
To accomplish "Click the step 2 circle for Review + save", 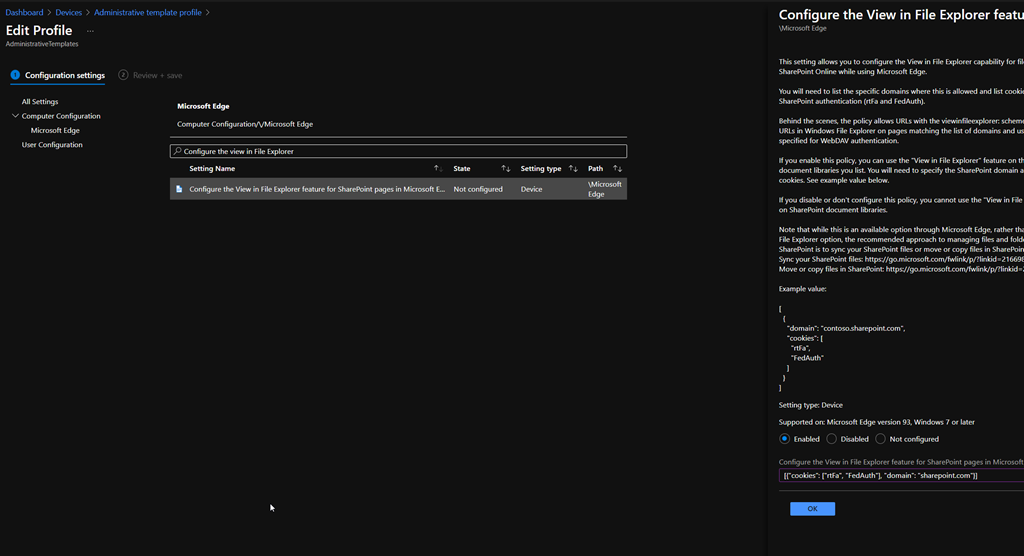I will tap(123, 75).
